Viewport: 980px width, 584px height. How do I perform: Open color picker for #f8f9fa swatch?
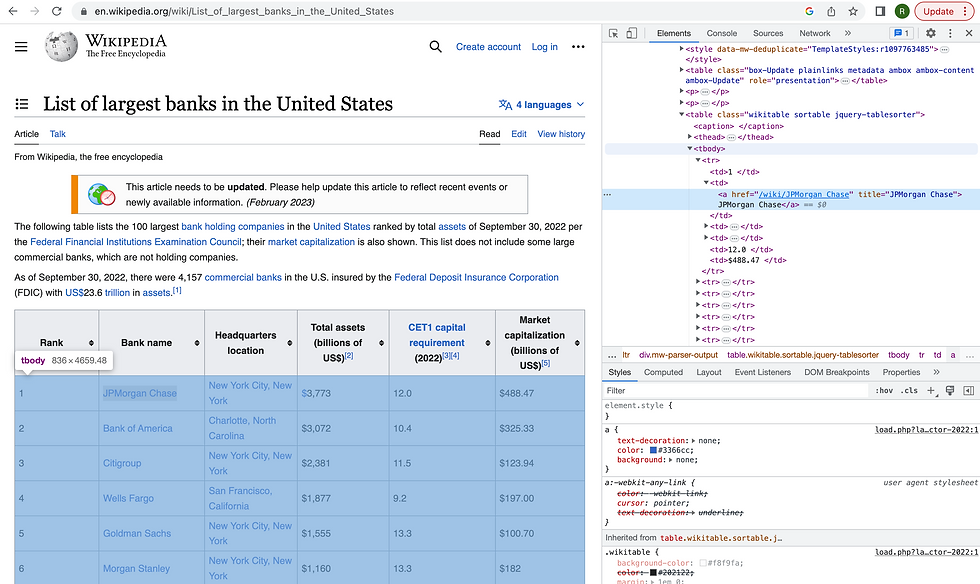tap(703, 563)
